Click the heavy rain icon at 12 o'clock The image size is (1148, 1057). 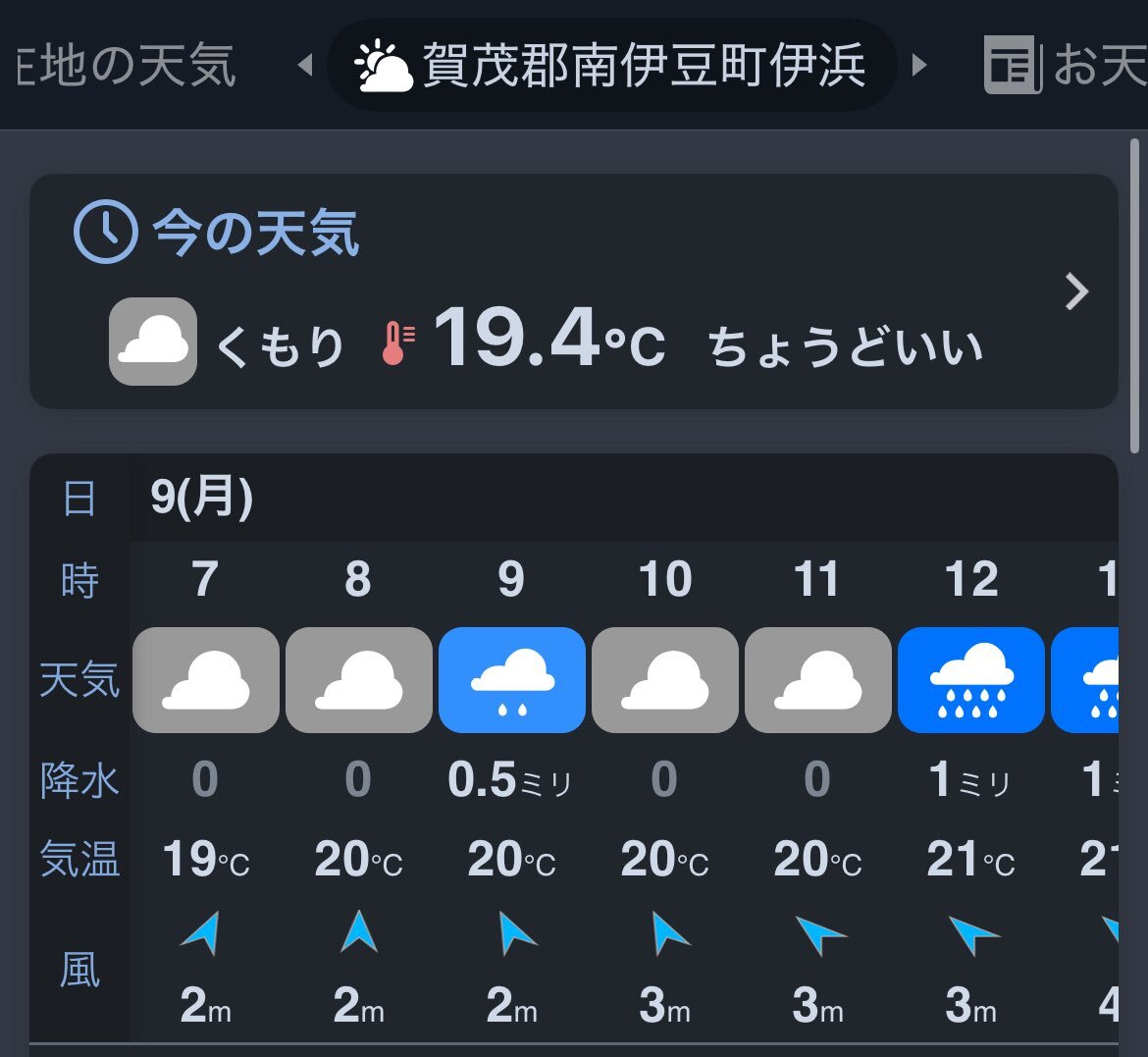[x=970, y=680]
